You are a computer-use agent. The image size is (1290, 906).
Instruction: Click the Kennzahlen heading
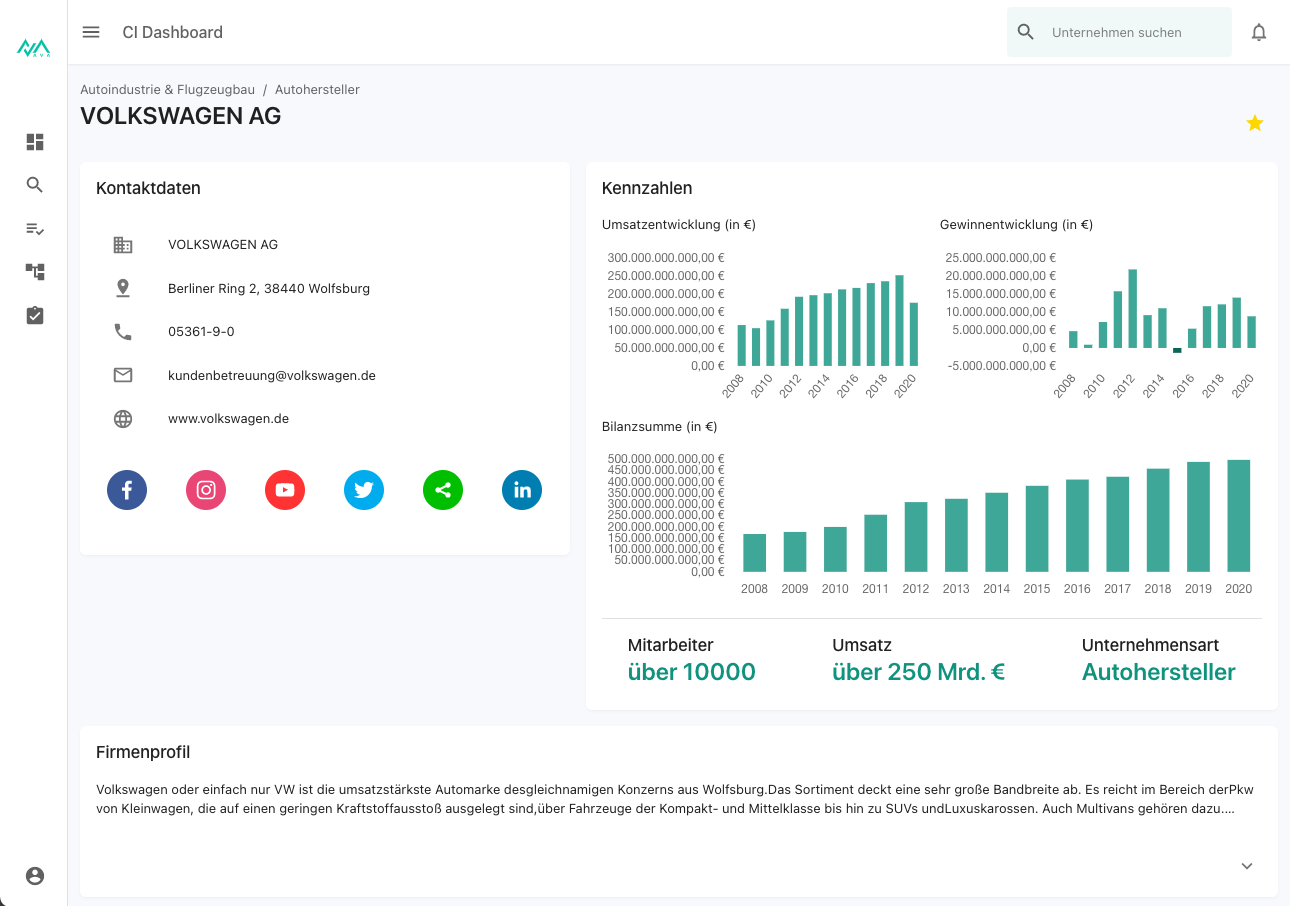[x=647, y=188]
